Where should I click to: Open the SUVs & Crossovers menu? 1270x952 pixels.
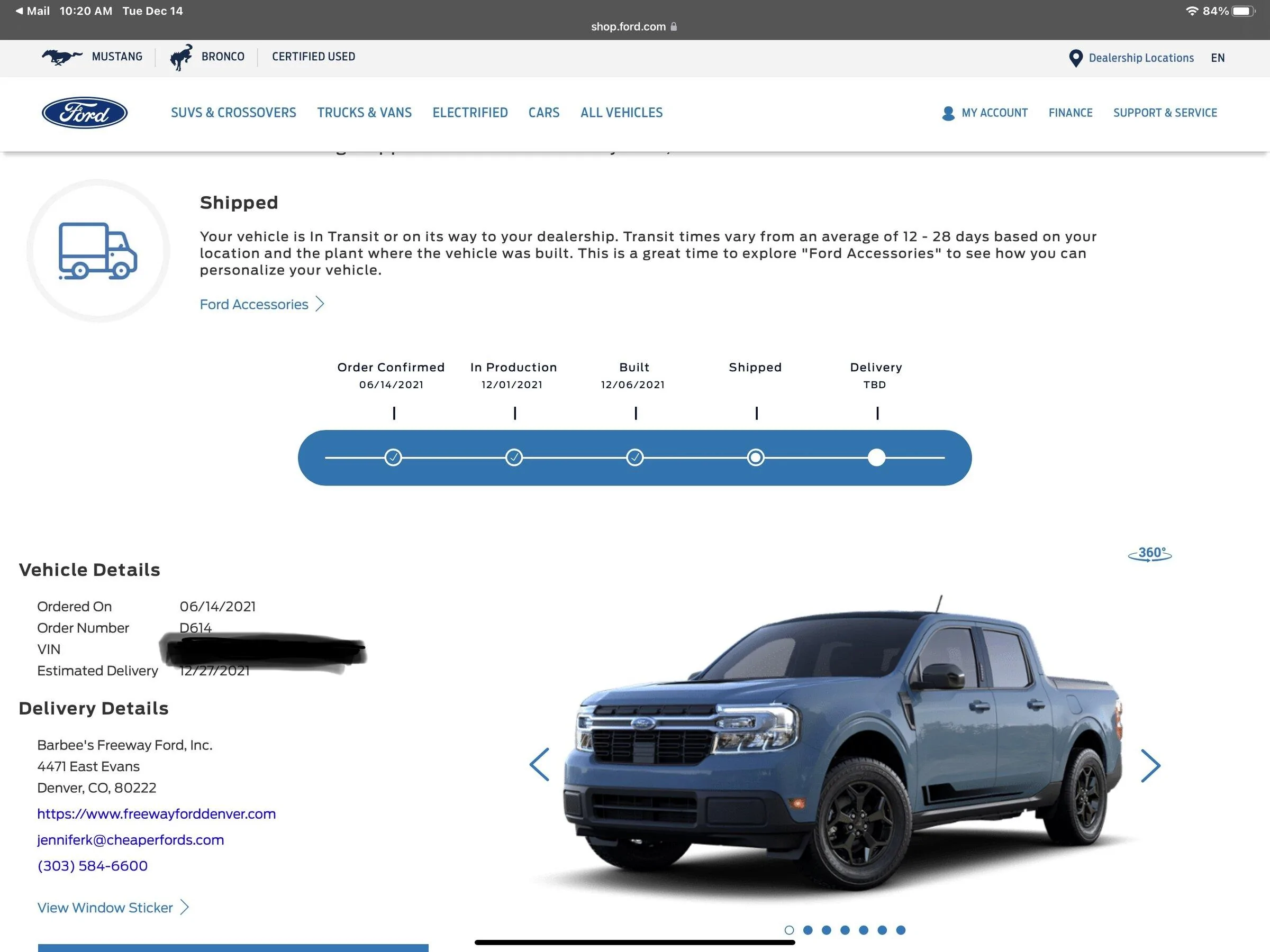pos(234,113)
